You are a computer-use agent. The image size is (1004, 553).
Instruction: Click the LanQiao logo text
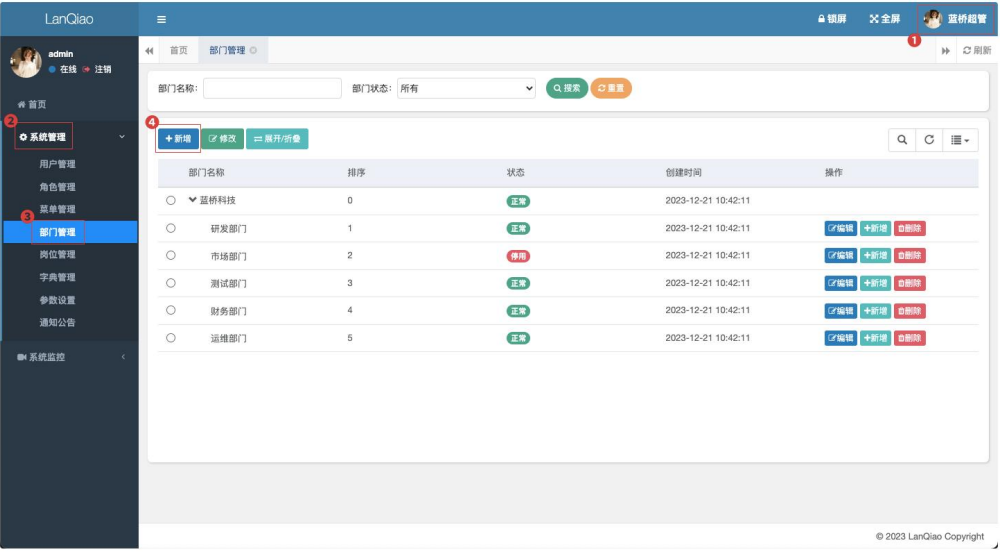point(69,19)
